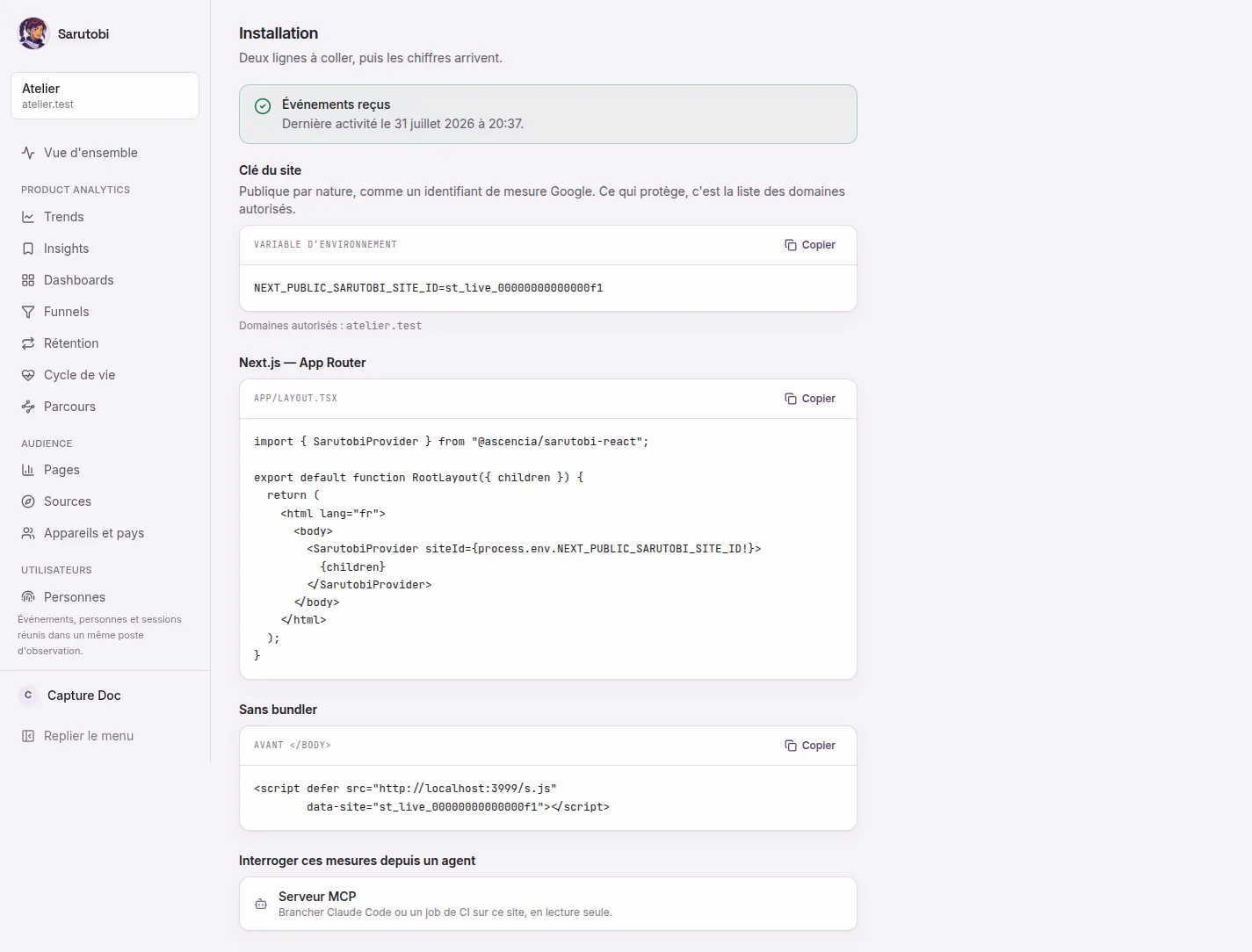
Task: Click the Trends chart icon
Action: coord(28,217)
